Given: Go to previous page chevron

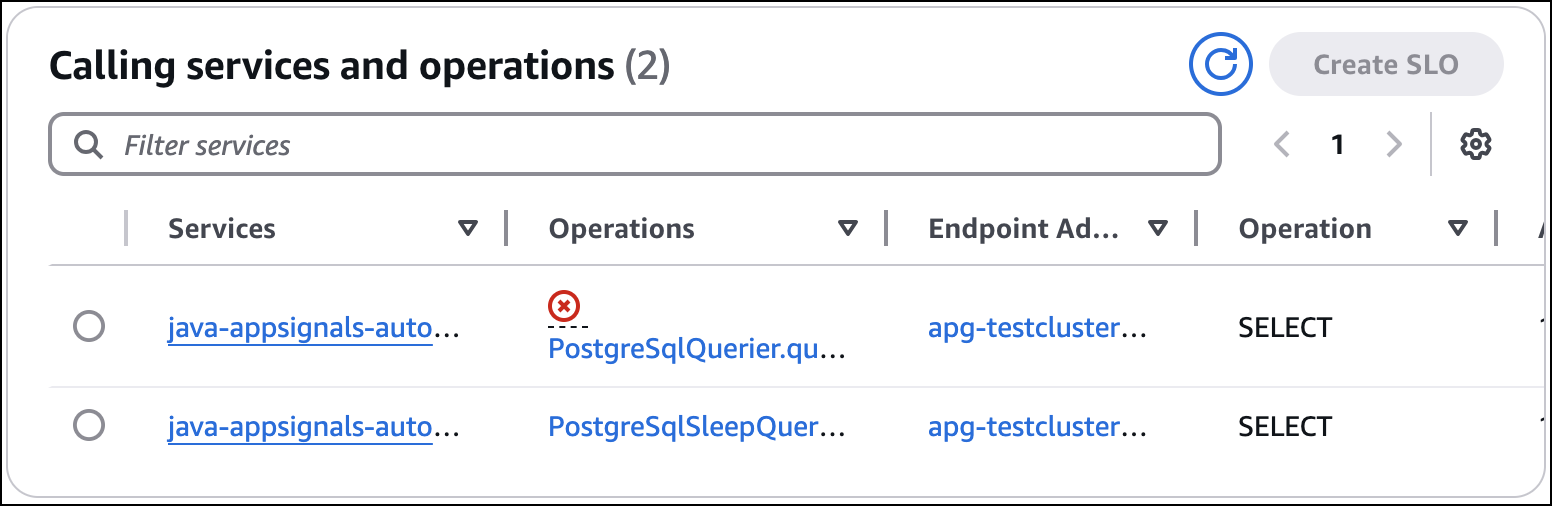Looking at the screenshot, I should (x=1281, y=145).
